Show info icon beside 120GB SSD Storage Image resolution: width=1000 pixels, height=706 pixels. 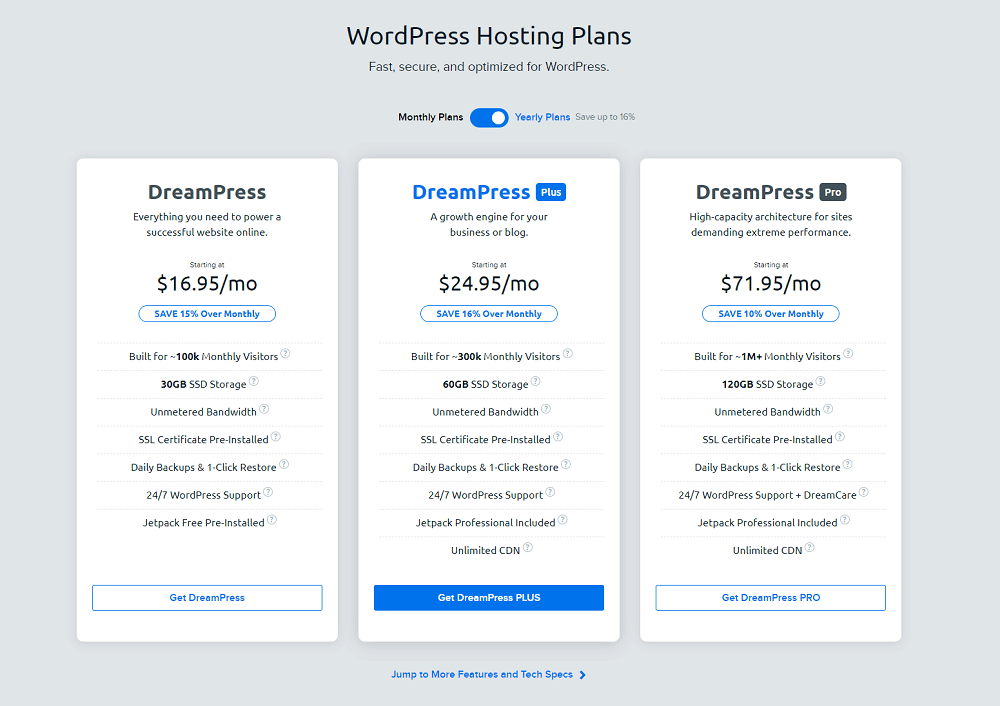coord(821,381)
